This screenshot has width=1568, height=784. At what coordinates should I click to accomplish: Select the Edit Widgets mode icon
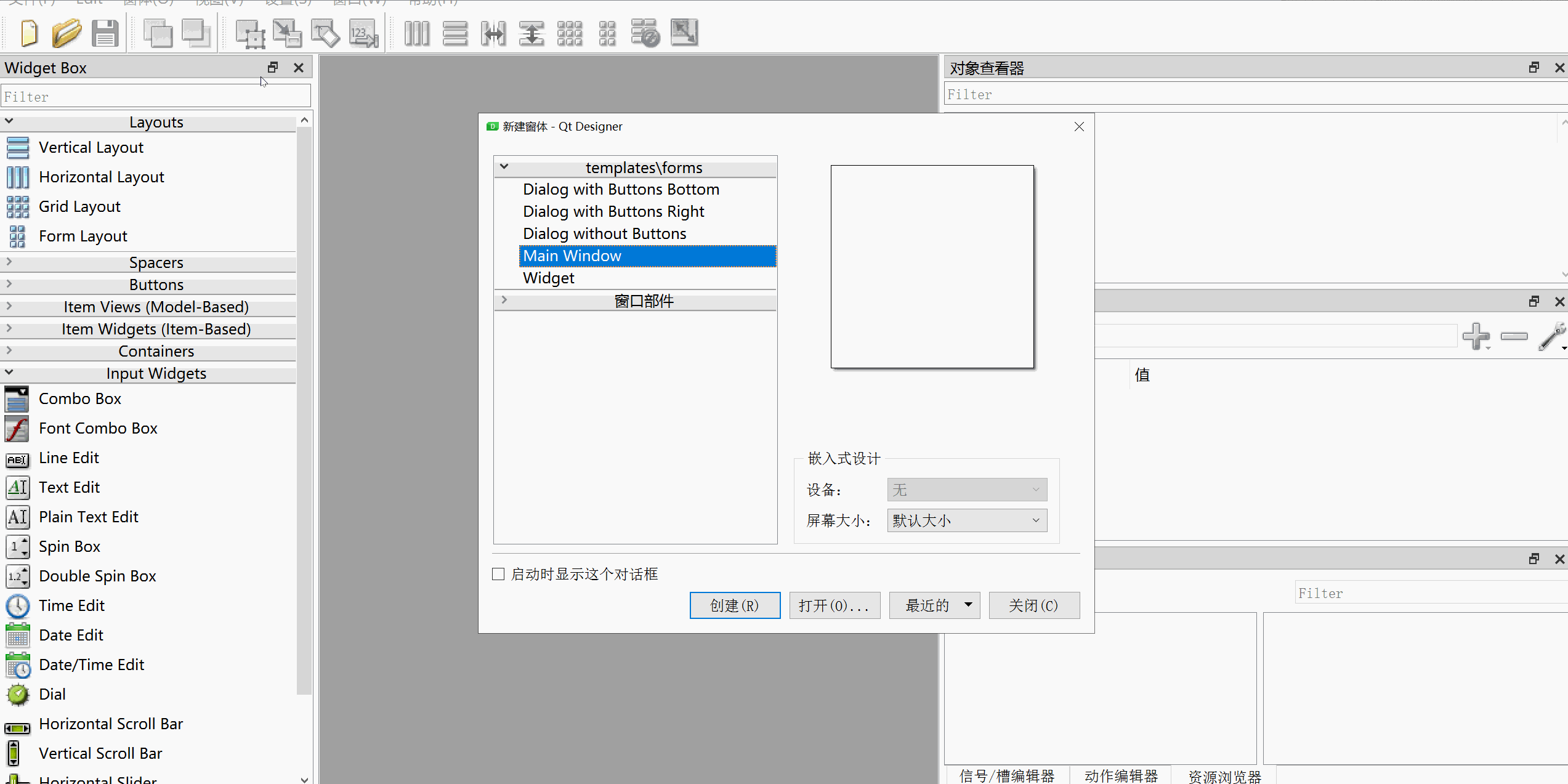pos(250,33)
